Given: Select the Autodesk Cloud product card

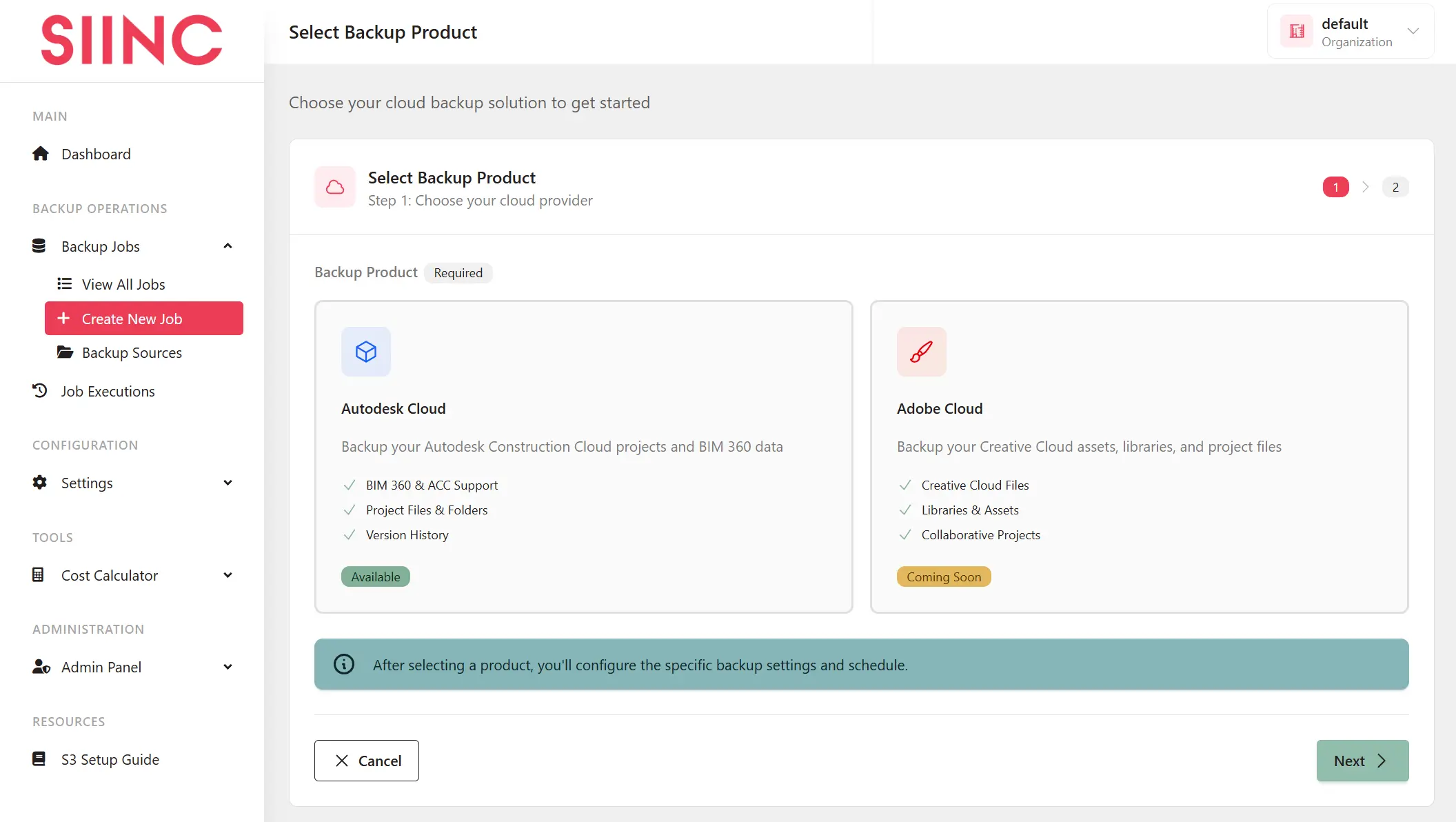Looking at the screenshot, I should (583, 456).
